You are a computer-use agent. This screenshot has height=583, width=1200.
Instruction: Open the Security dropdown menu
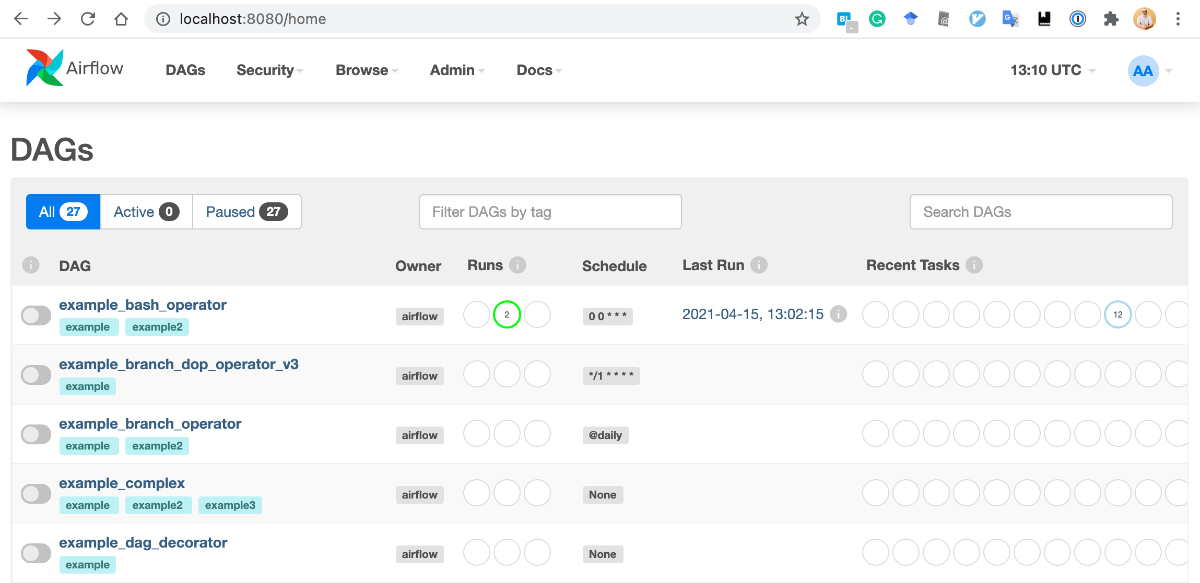pyautogui.click(x=269, y=70)
